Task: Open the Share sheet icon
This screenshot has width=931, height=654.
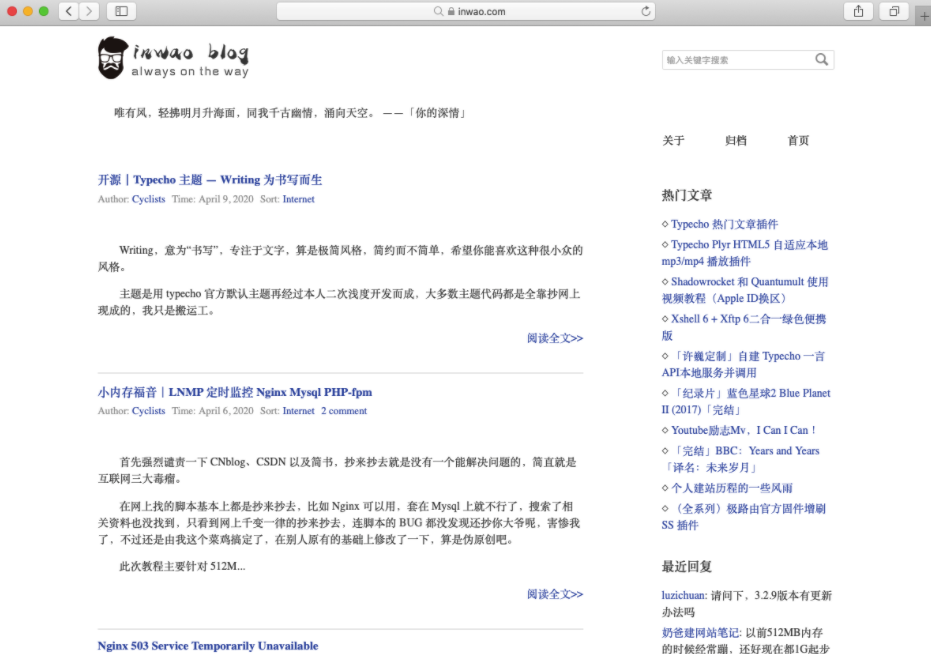Action: point(858,11)
